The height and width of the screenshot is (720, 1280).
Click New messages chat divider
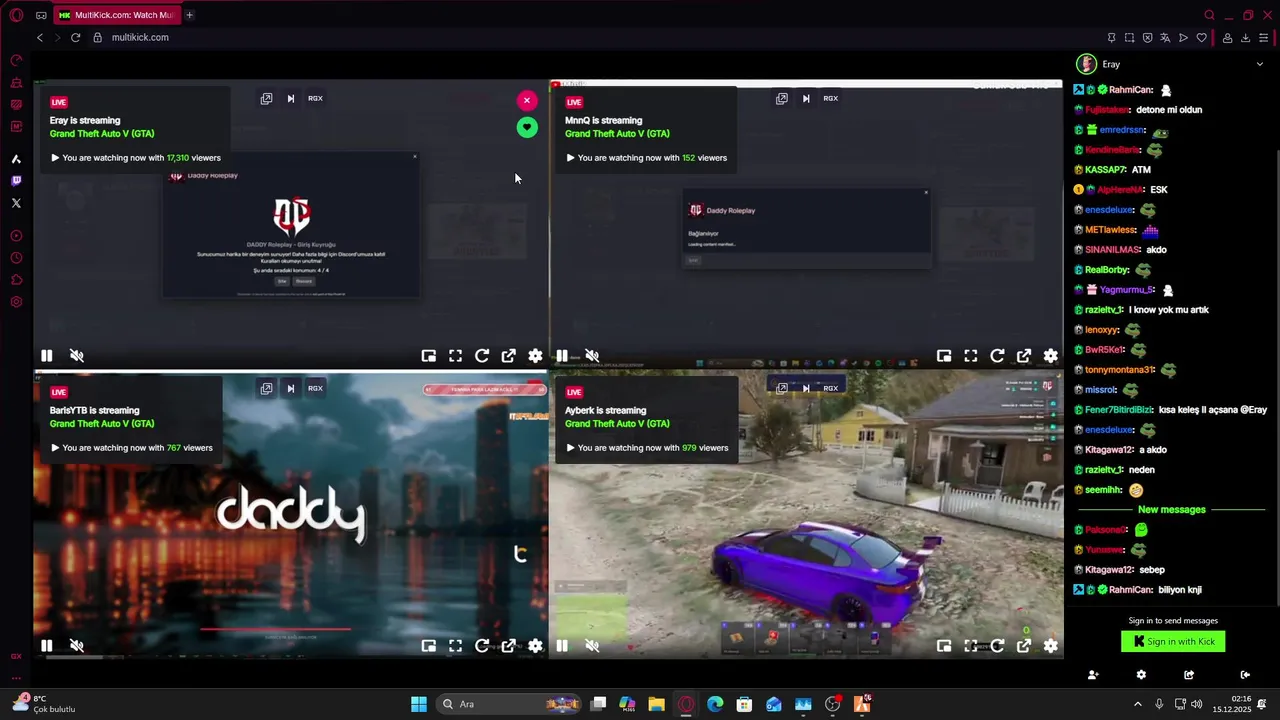pyautogui.click(x=1172, y=510)
